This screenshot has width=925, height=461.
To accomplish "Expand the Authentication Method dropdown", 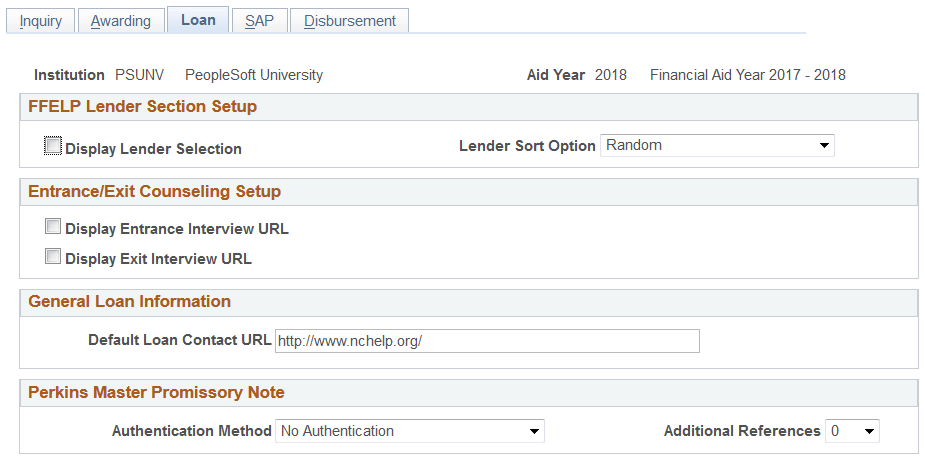I will tap(409, 431).
